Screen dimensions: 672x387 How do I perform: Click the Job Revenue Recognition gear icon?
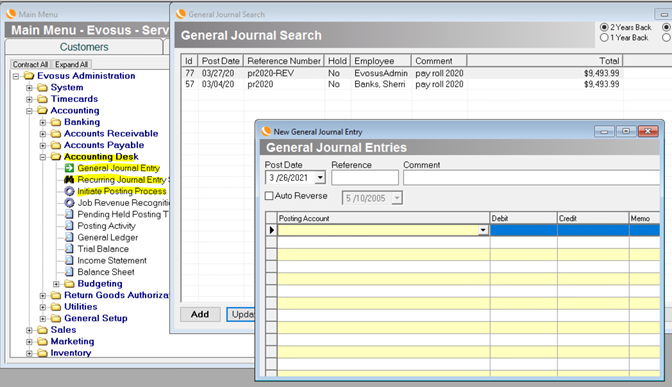tap(69, 203)
